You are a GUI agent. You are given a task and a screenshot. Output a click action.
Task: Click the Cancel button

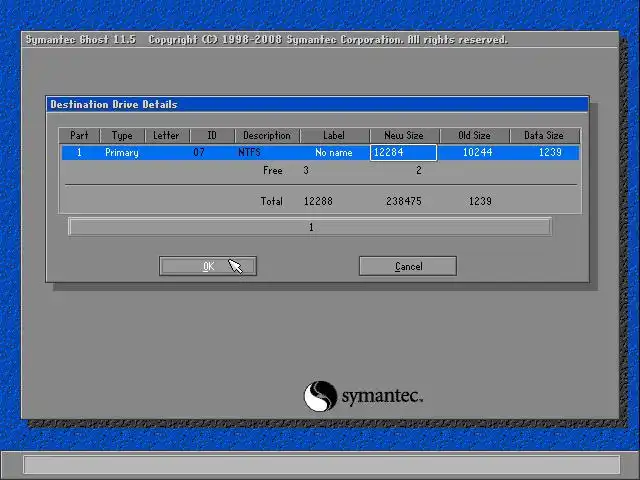[408, 266]
